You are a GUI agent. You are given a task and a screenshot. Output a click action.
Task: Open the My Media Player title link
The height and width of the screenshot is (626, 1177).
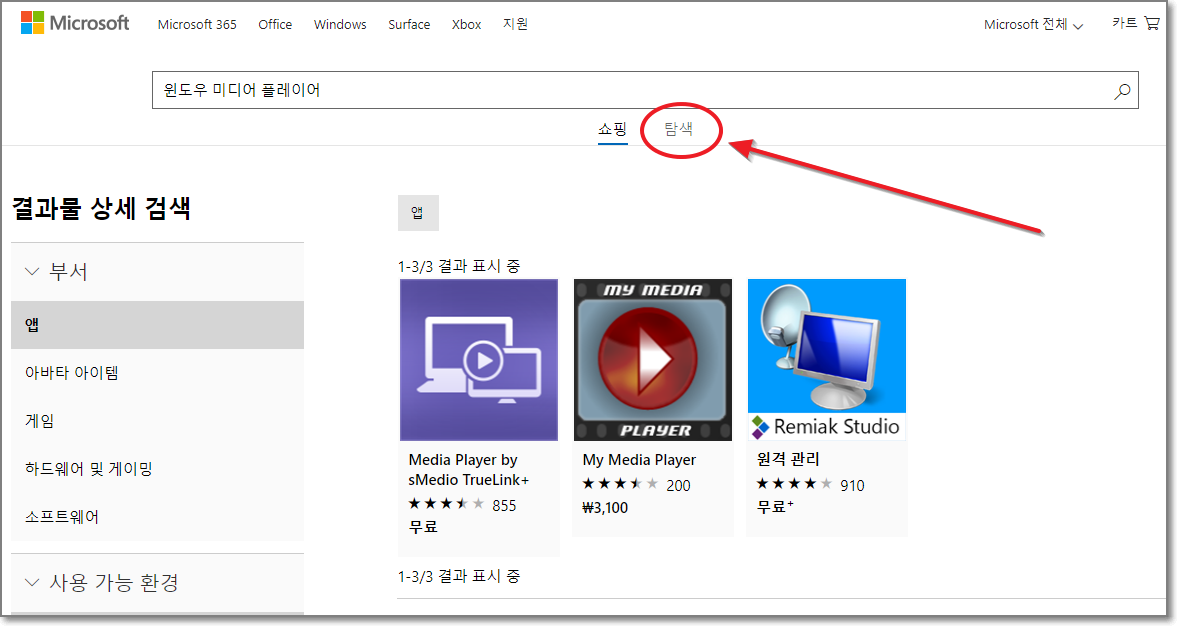640,460
